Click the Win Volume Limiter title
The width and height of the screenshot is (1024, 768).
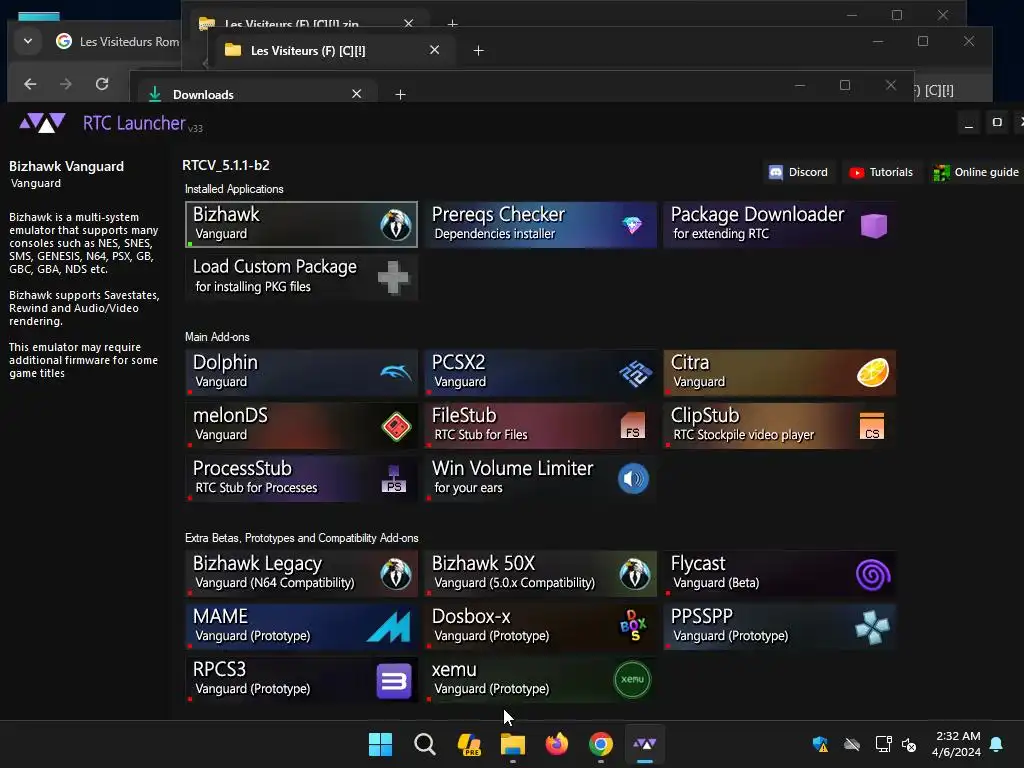point(513,468)
